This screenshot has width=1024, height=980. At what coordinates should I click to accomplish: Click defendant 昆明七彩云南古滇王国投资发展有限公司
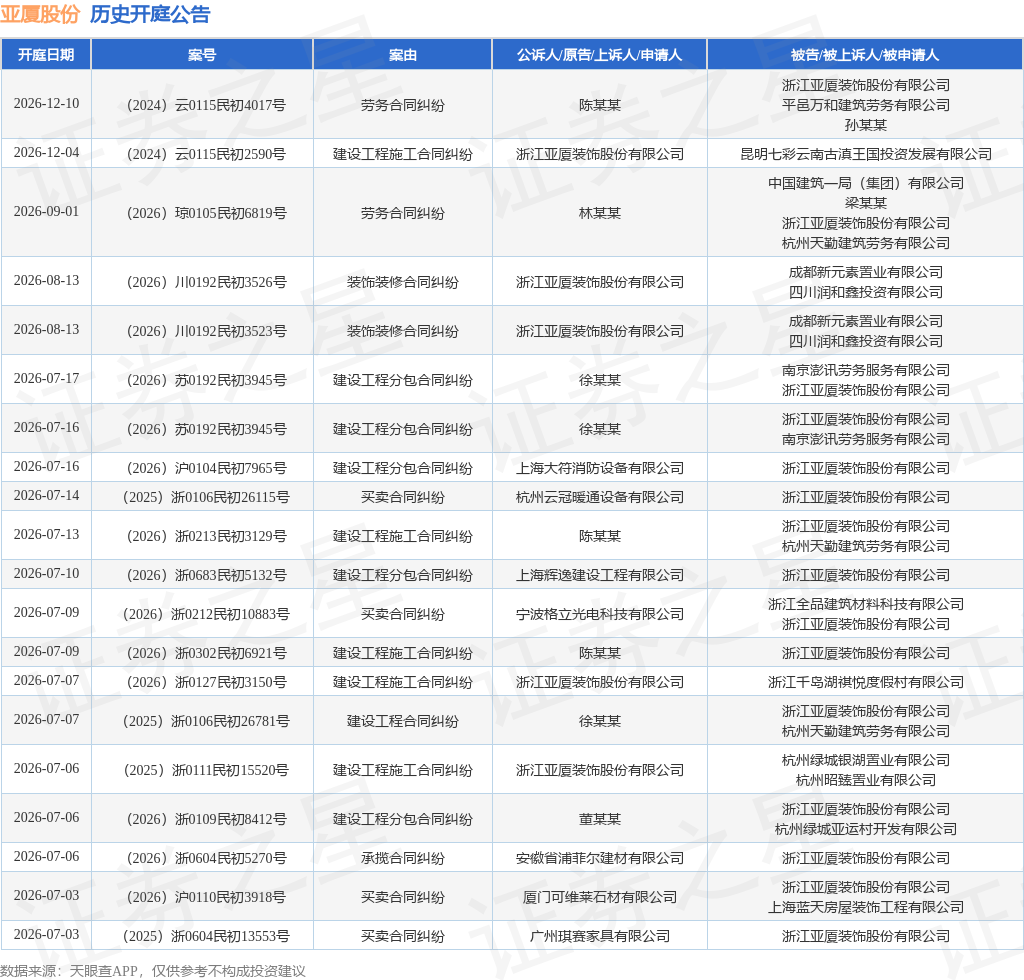pos(865,154)
